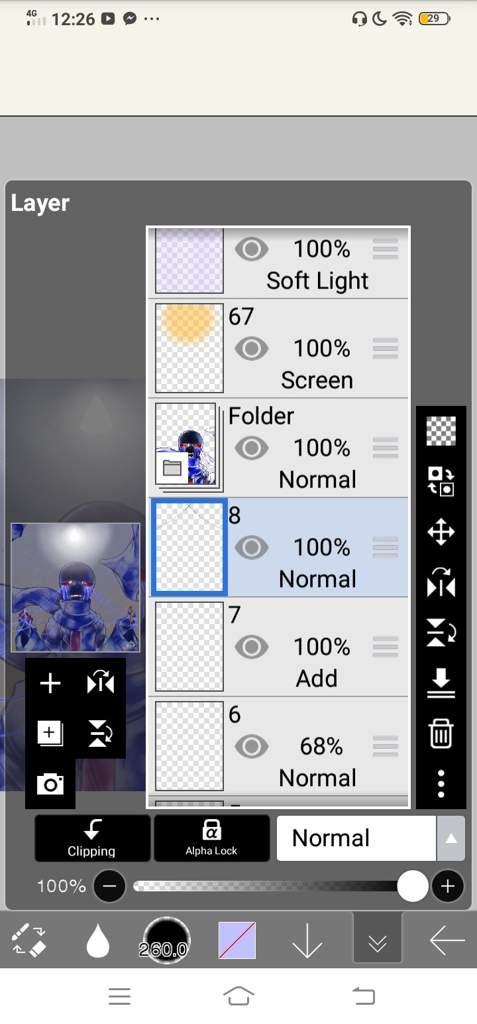Merge layer down with download arrow icon

click(x=441, y=682)
